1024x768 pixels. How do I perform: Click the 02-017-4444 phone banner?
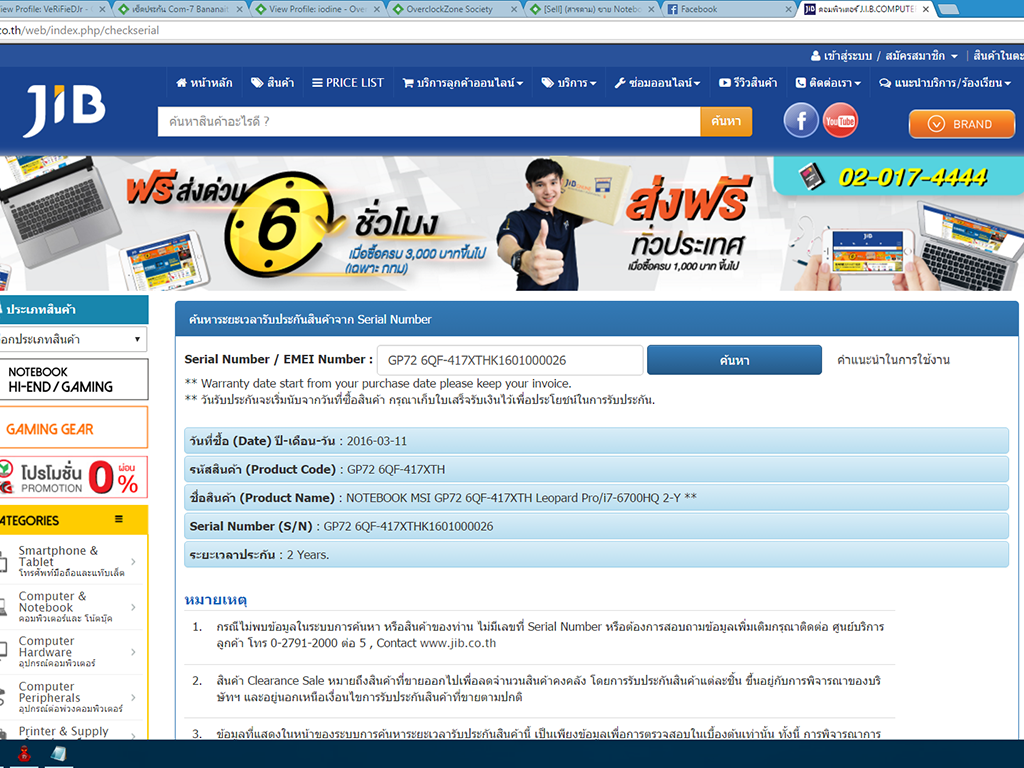(x=899, y=176)
